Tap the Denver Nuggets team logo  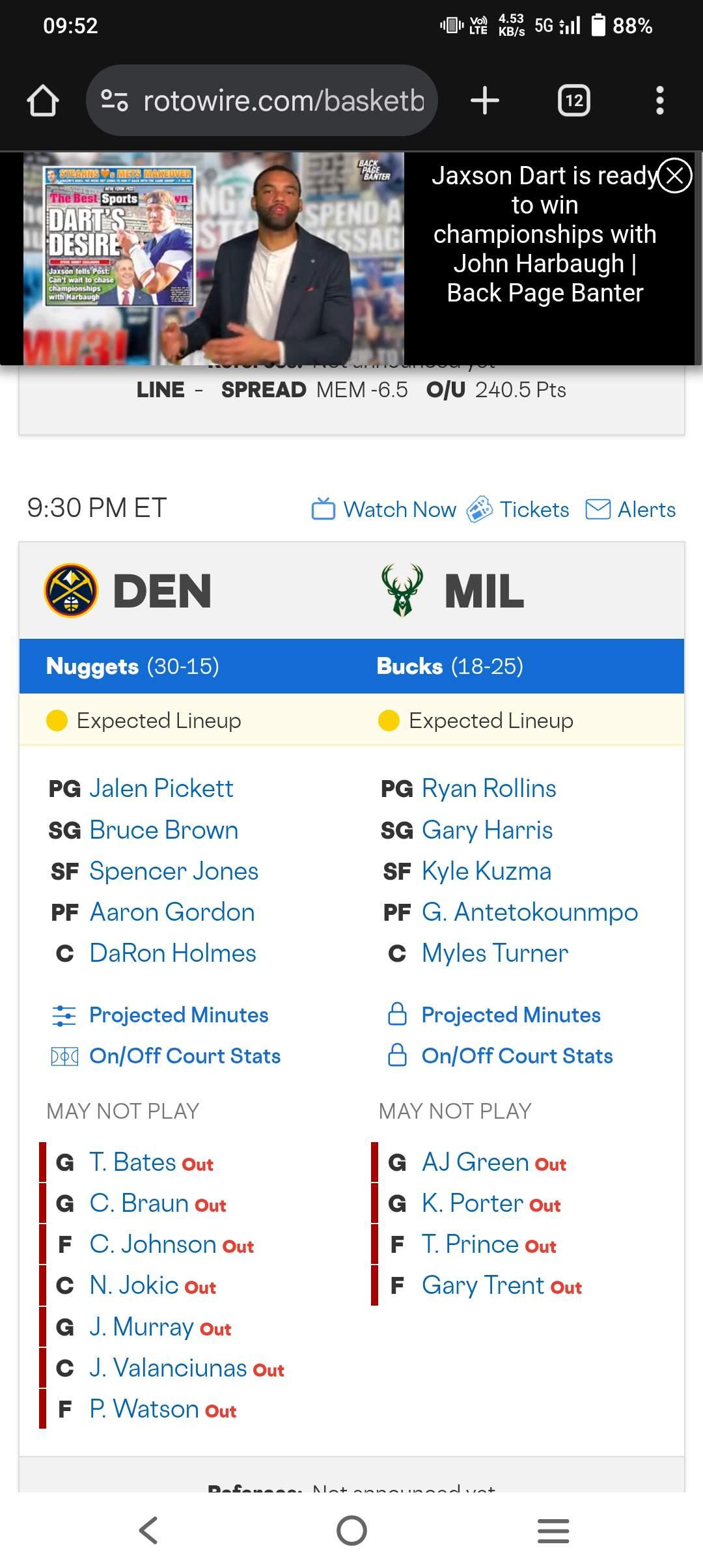[71, 591]
